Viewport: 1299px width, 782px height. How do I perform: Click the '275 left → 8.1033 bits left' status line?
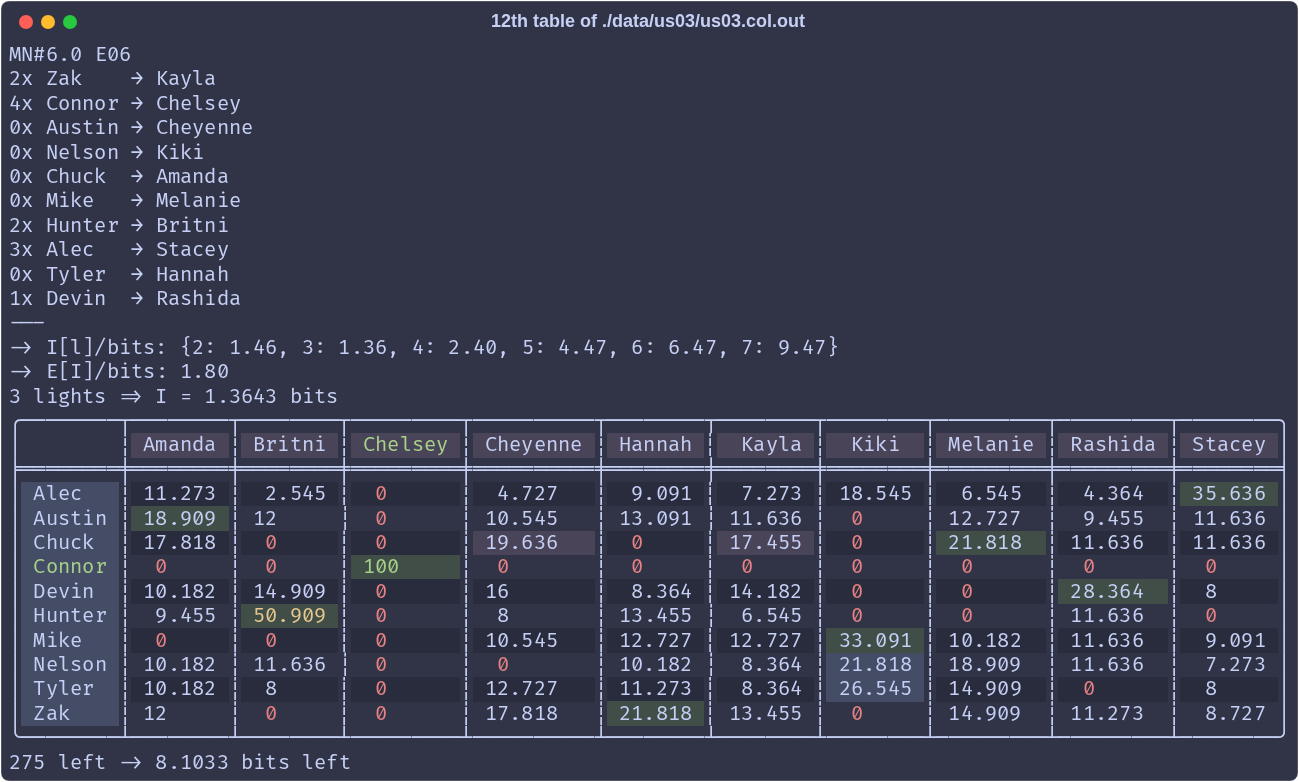180,762
